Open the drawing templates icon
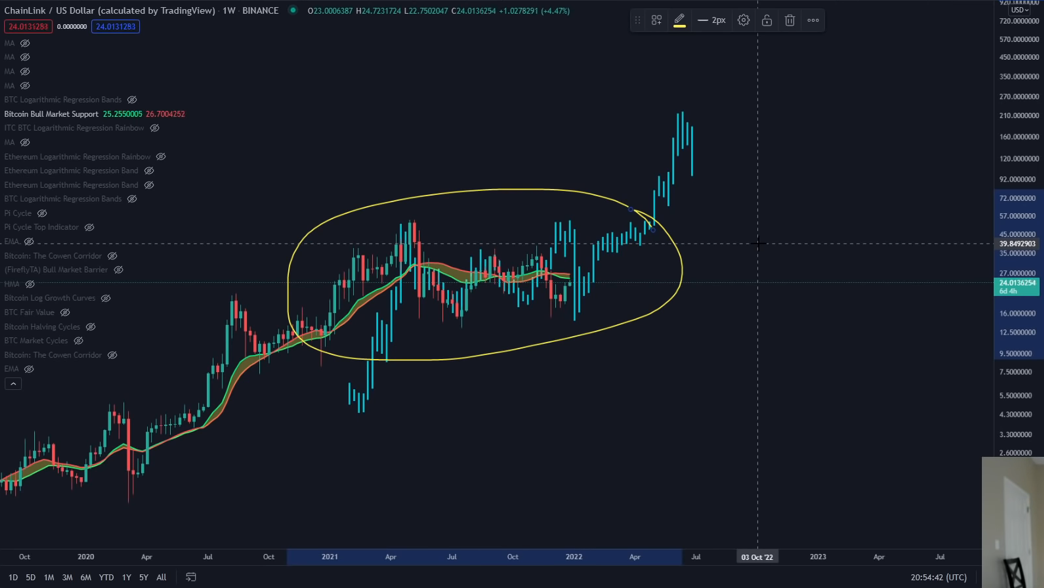The height and width of the screenshot is (588, 1044). pyautogui.click(x=656, y=20)
